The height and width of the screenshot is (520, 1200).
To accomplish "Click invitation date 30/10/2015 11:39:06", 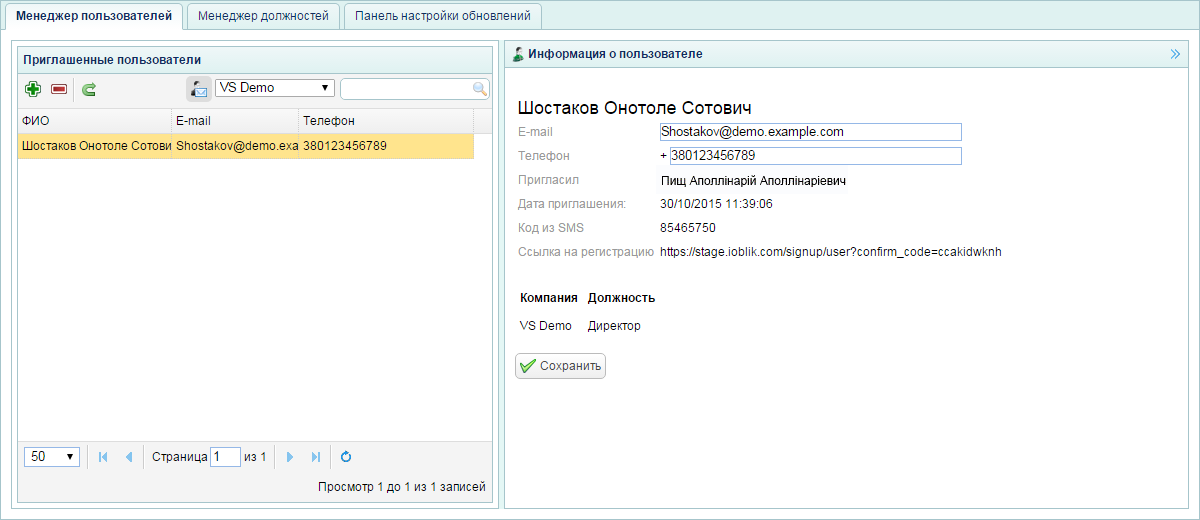I will 716,204.
